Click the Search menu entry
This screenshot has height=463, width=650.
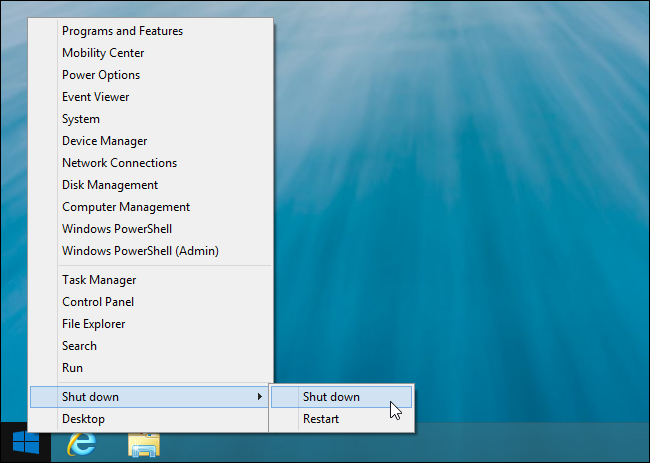[x=150, y=346]
